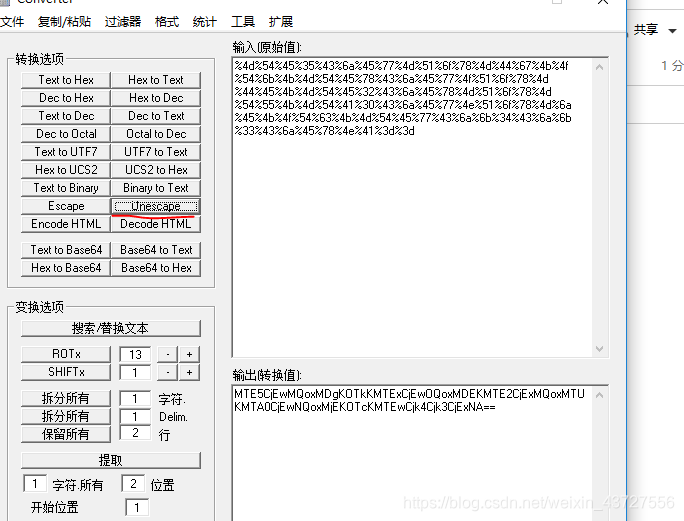
Task: Open the 文件 menu
Action: click(12, 21)
